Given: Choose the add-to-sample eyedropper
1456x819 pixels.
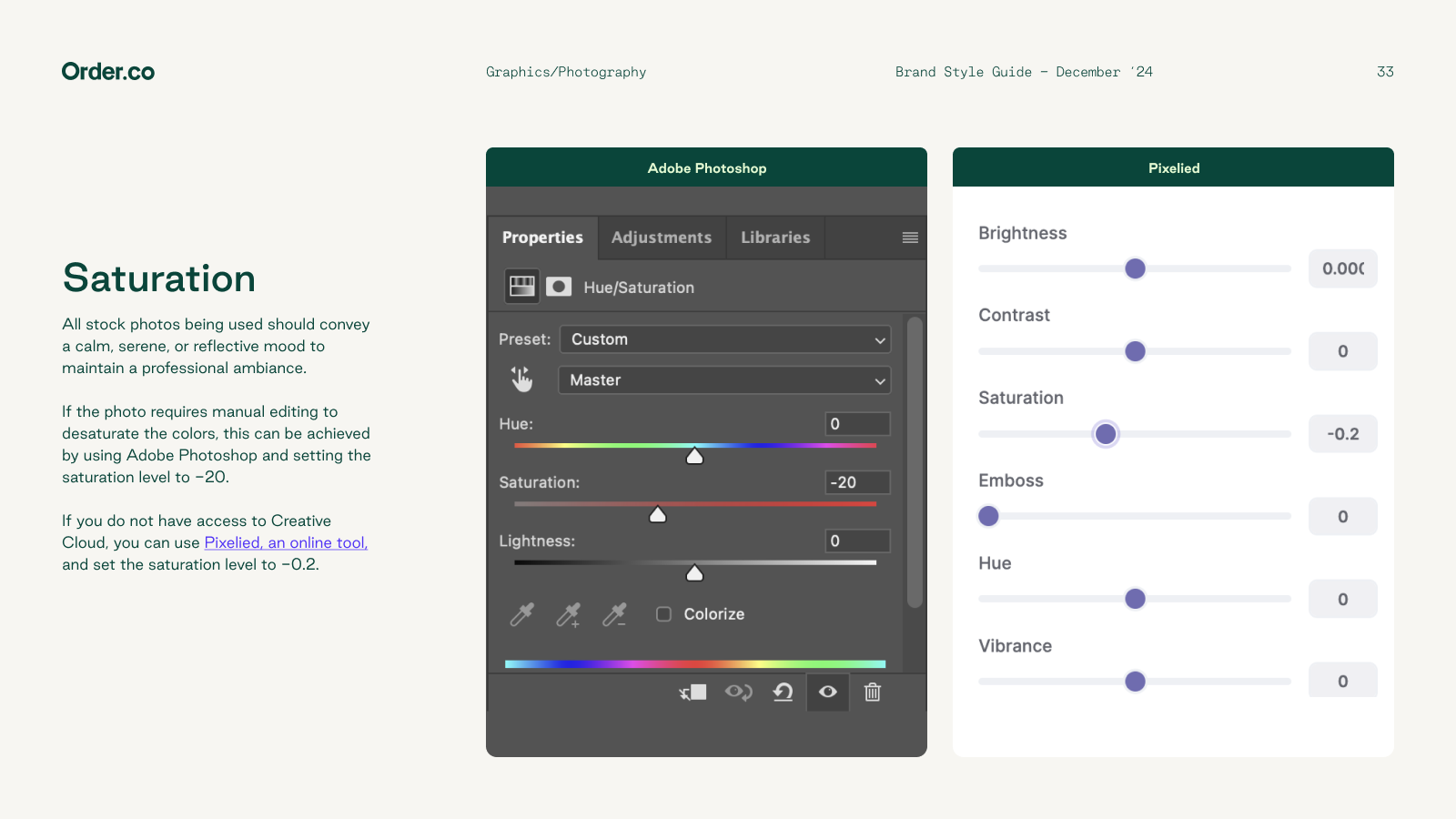Looking at the screenshot, I should (569, 615).
